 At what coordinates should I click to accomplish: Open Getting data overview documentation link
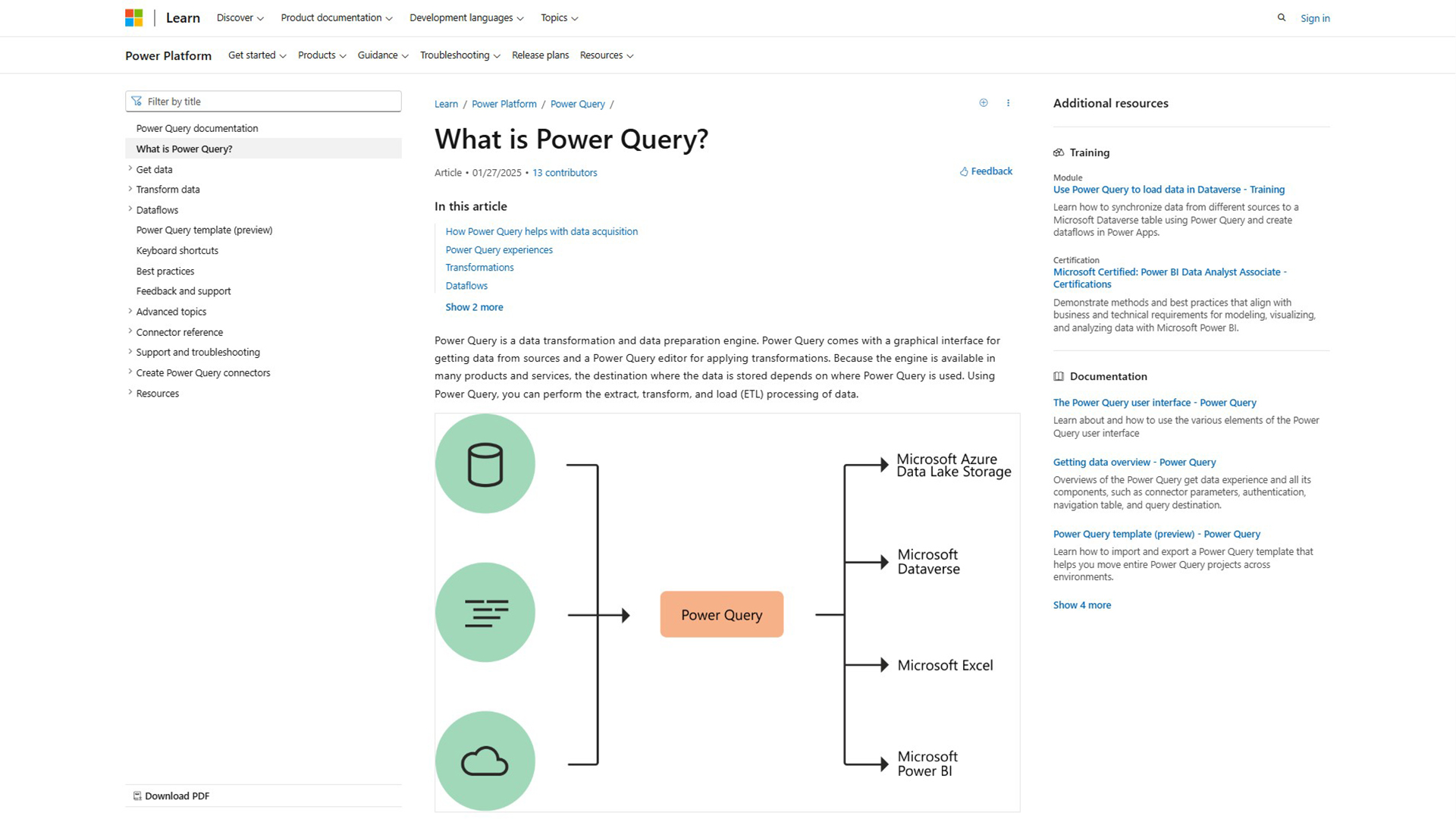click(x=1134, y=462)
